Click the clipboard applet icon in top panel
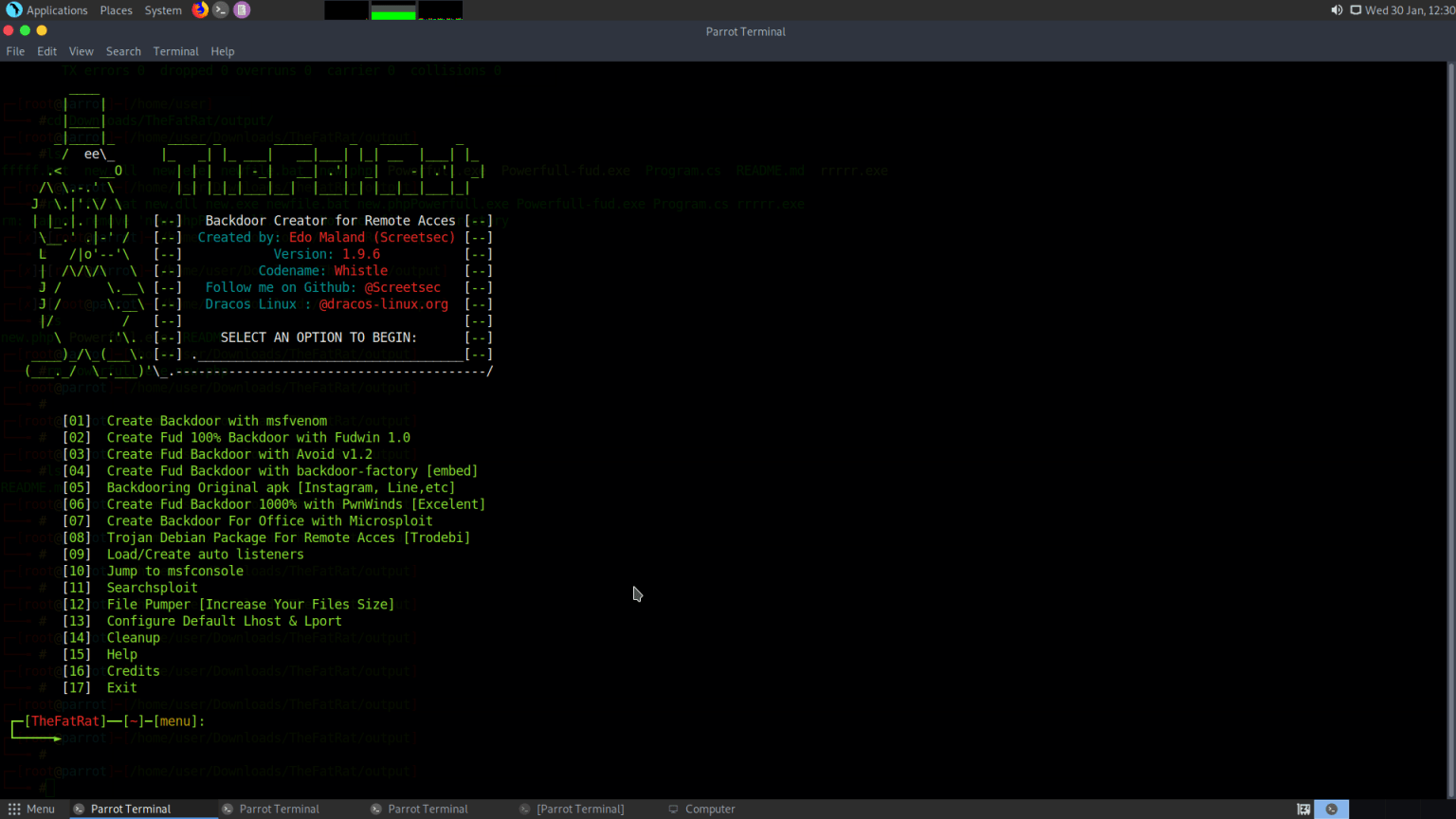This screenshot has width=1456, height=819. click(x=240, y=9)
